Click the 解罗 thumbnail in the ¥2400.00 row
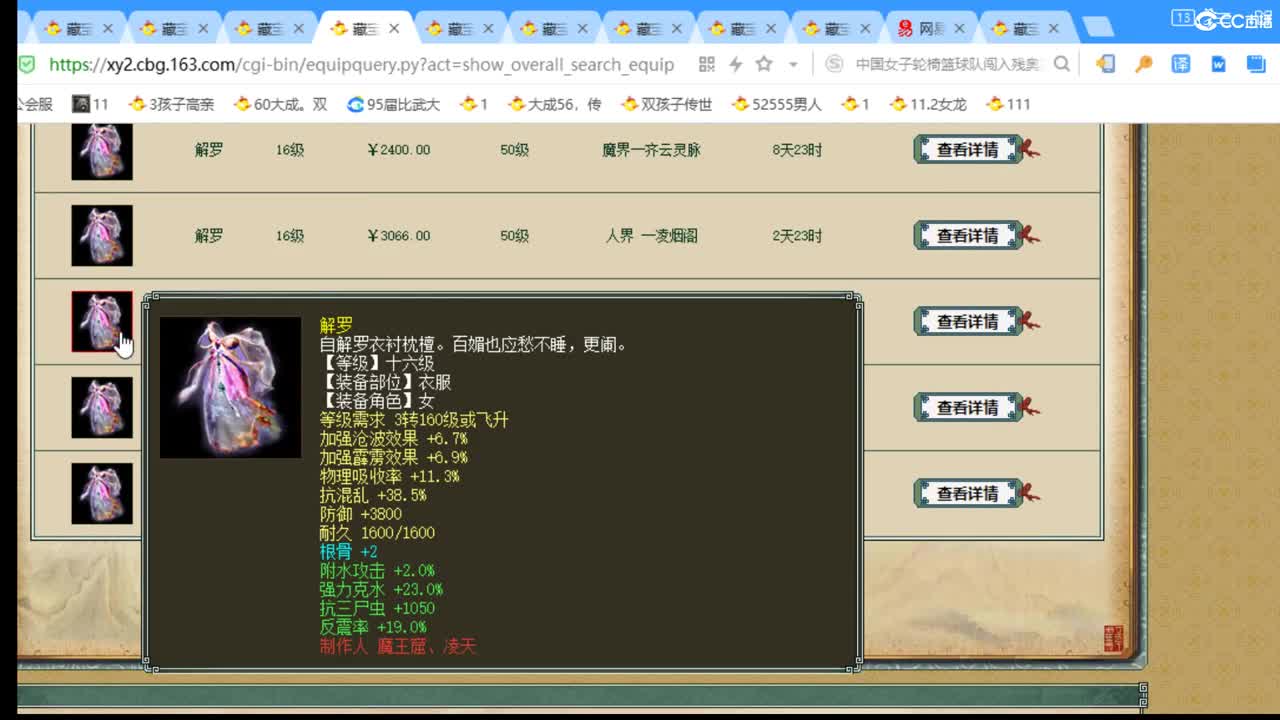The height and width of the screenshot is (720, 1280). [x=102, y=150]
